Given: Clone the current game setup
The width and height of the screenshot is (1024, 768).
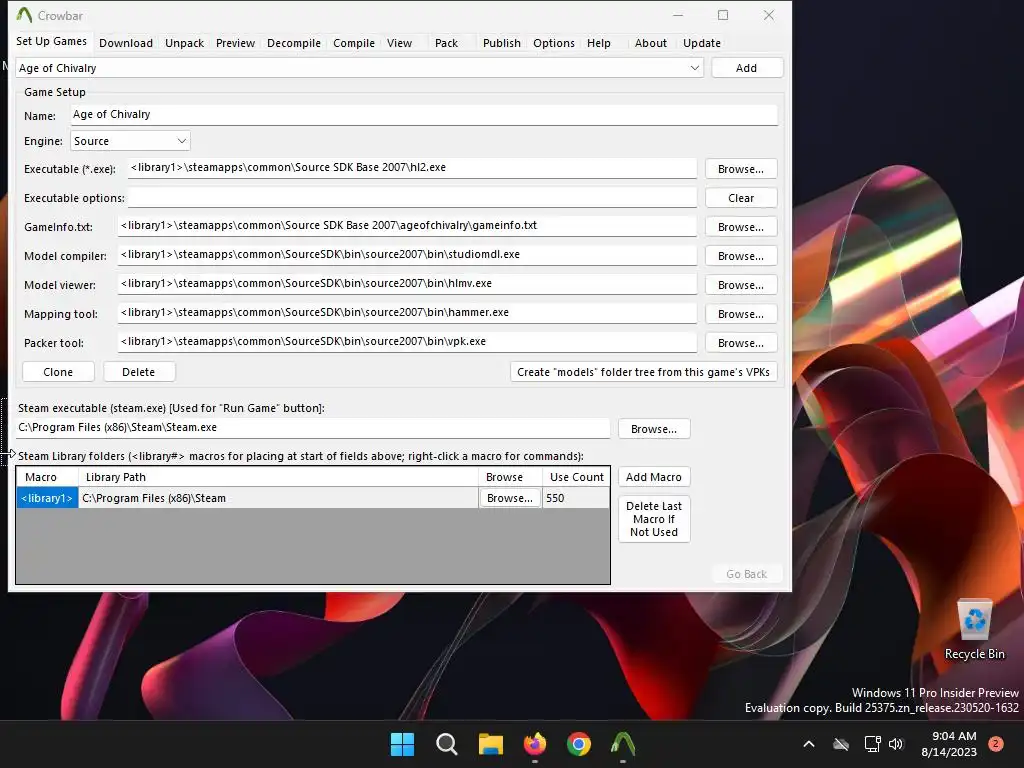Looking at the screenshot, I should pos(58,372).
